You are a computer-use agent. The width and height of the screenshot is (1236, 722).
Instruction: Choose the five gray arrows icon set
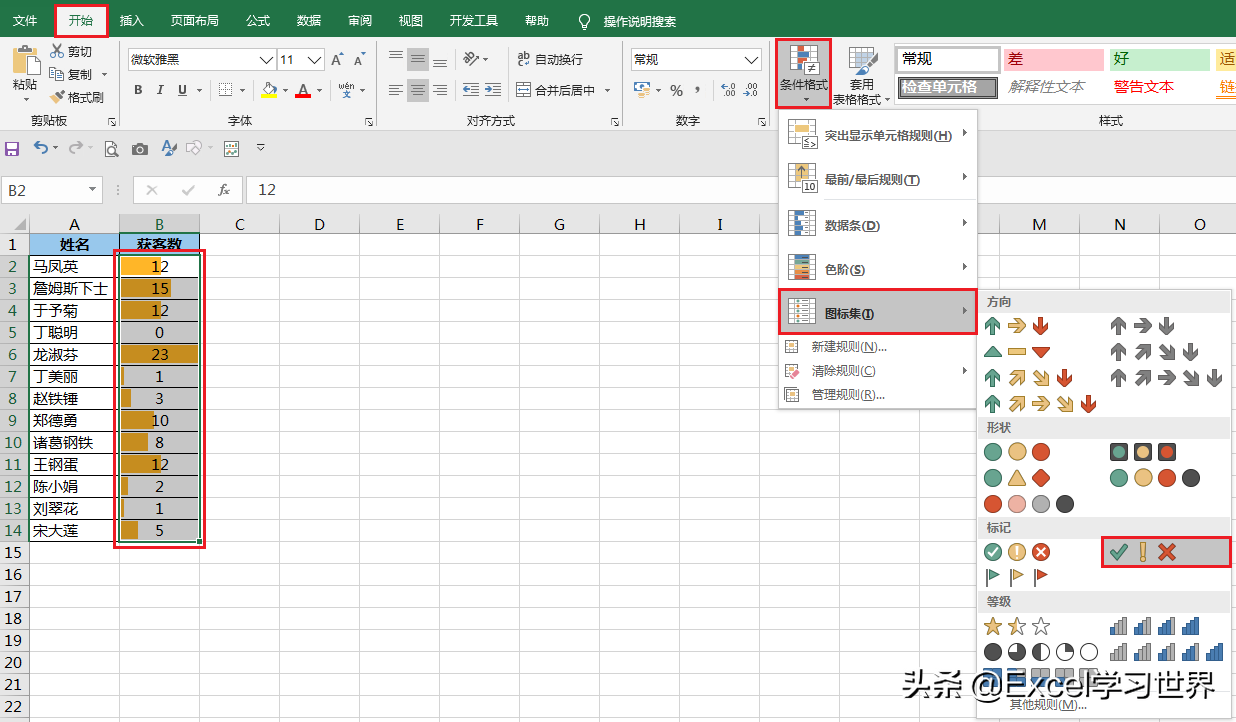(1167, 378)
